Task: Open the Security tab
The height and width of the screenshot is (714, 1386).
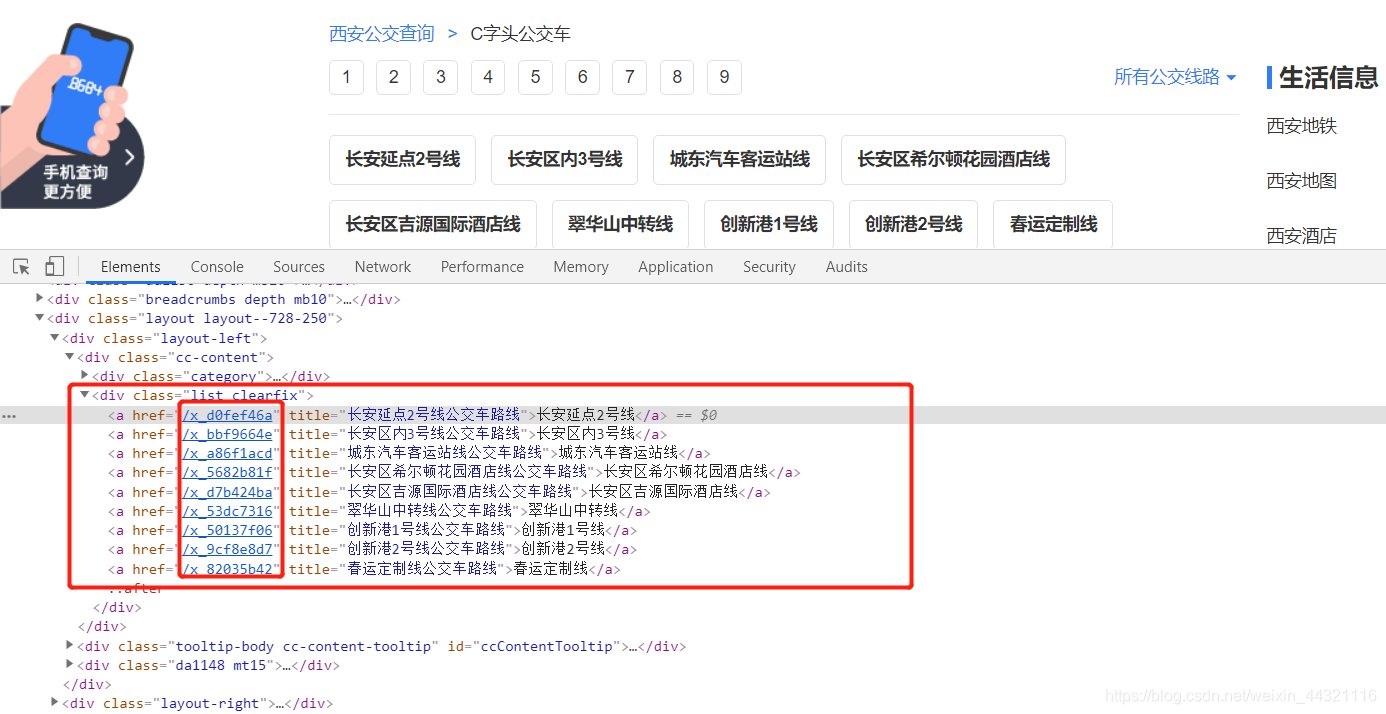Action: 769,267
